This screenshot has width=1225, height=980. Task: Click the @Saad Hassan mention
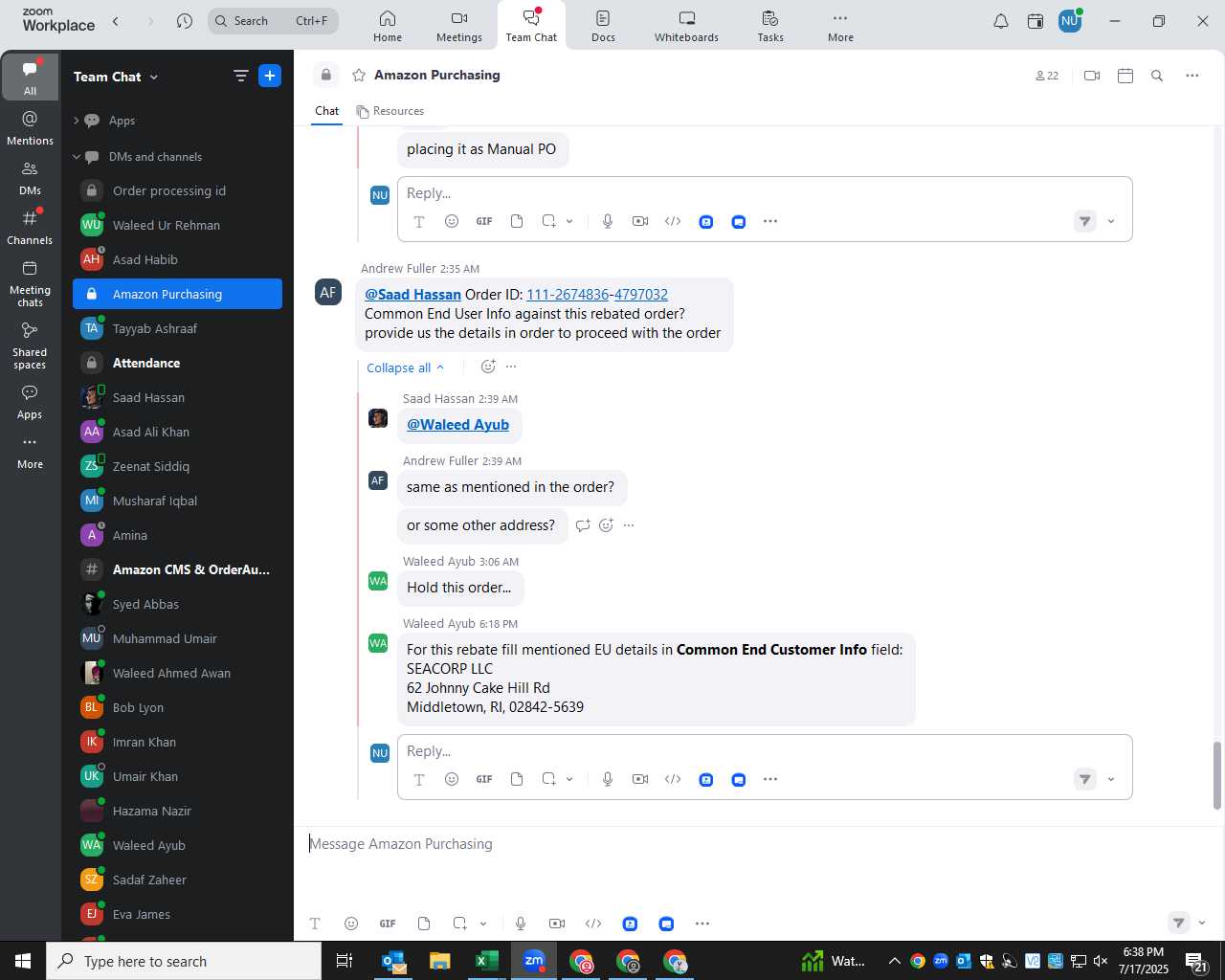pyautogui.click(x=412, y=295)
